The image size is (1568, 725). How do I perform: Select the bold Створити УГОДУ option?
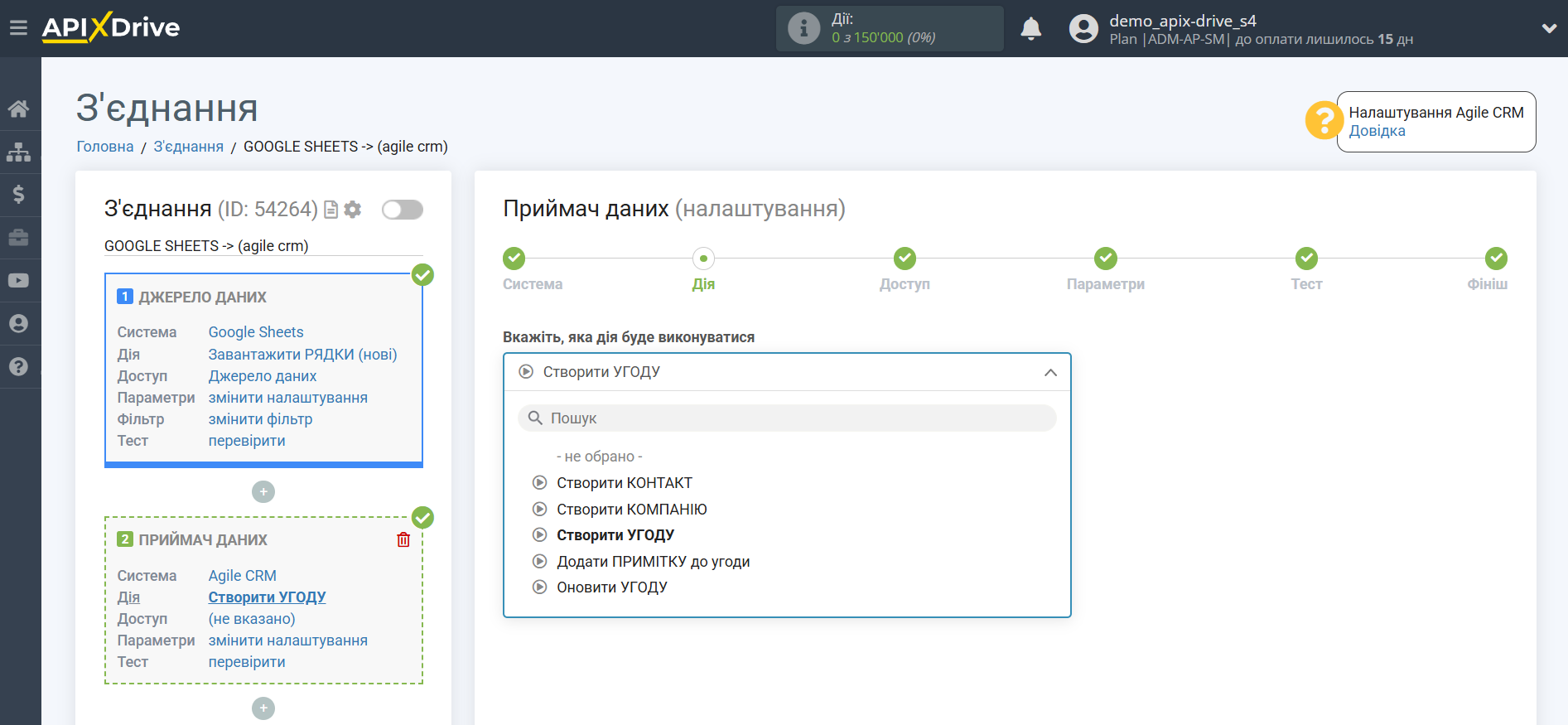point(615,535)
